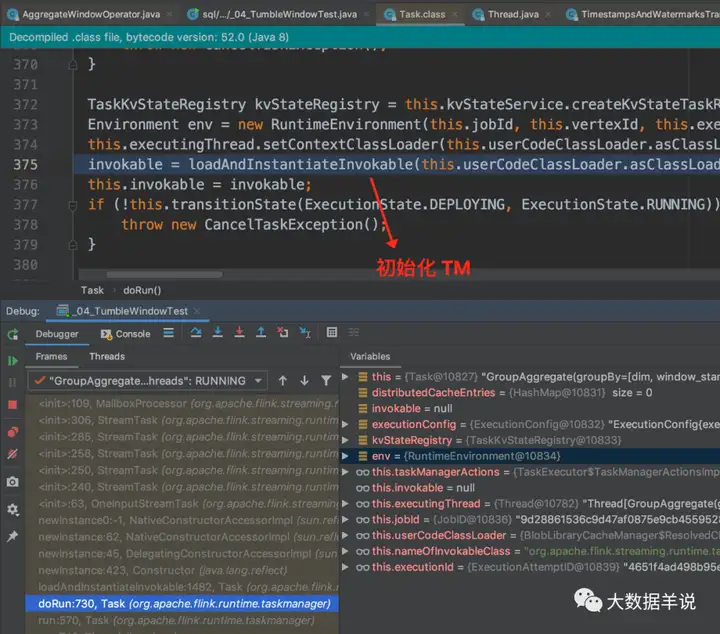Screen dimensions: 720x634
Task: Click the Step Over debugger icon
Action: pos(195,333)
